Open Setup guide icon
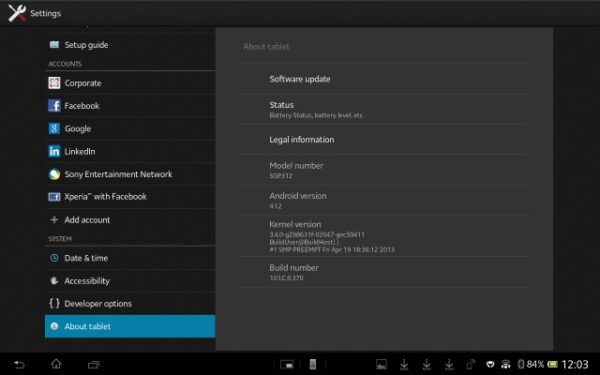Image resolution: width=600 pixels, height=375 pixels. [54, 45]
